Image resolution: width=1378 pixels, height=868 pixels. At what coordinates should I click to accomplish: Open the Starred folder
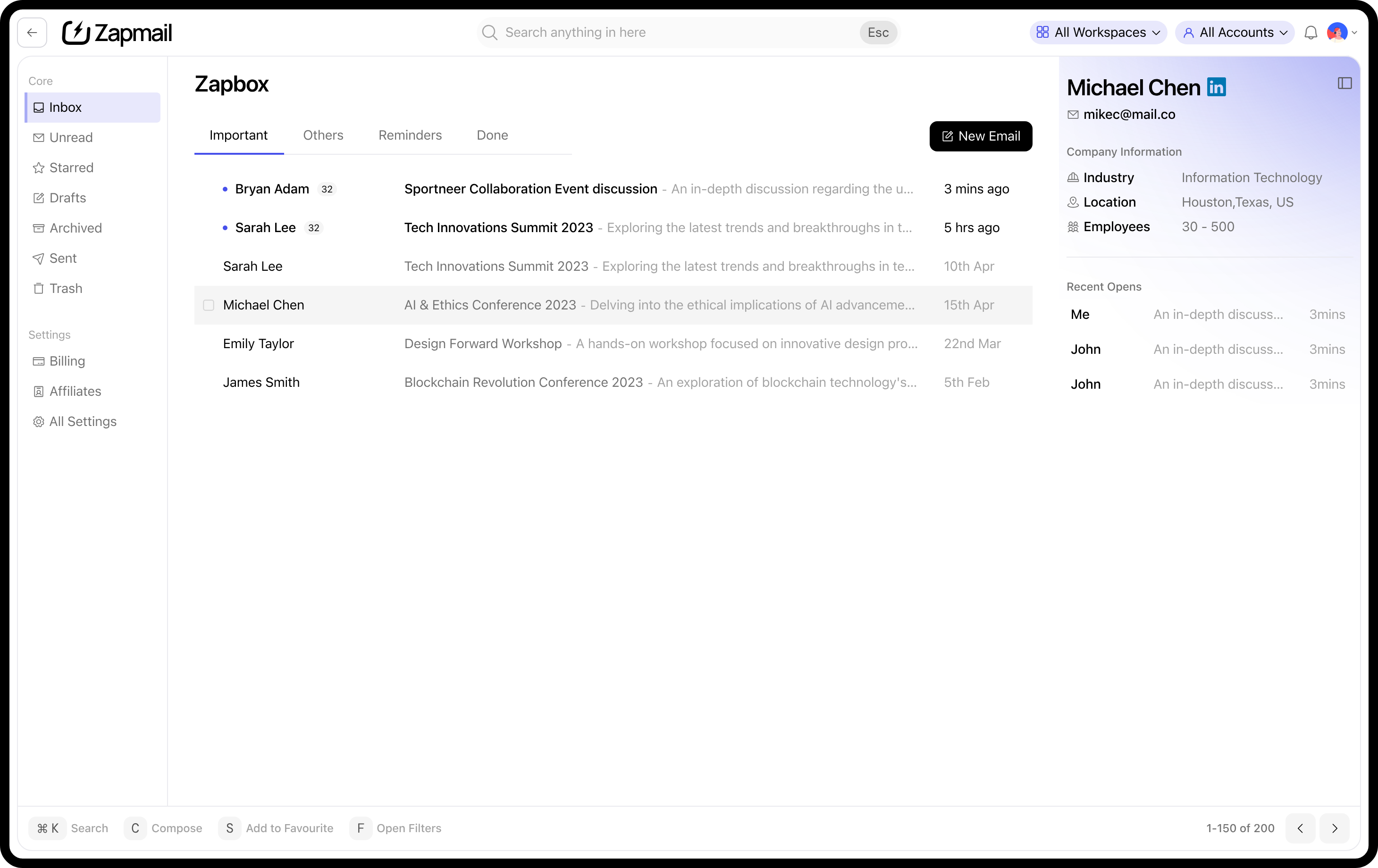(92, 168)
